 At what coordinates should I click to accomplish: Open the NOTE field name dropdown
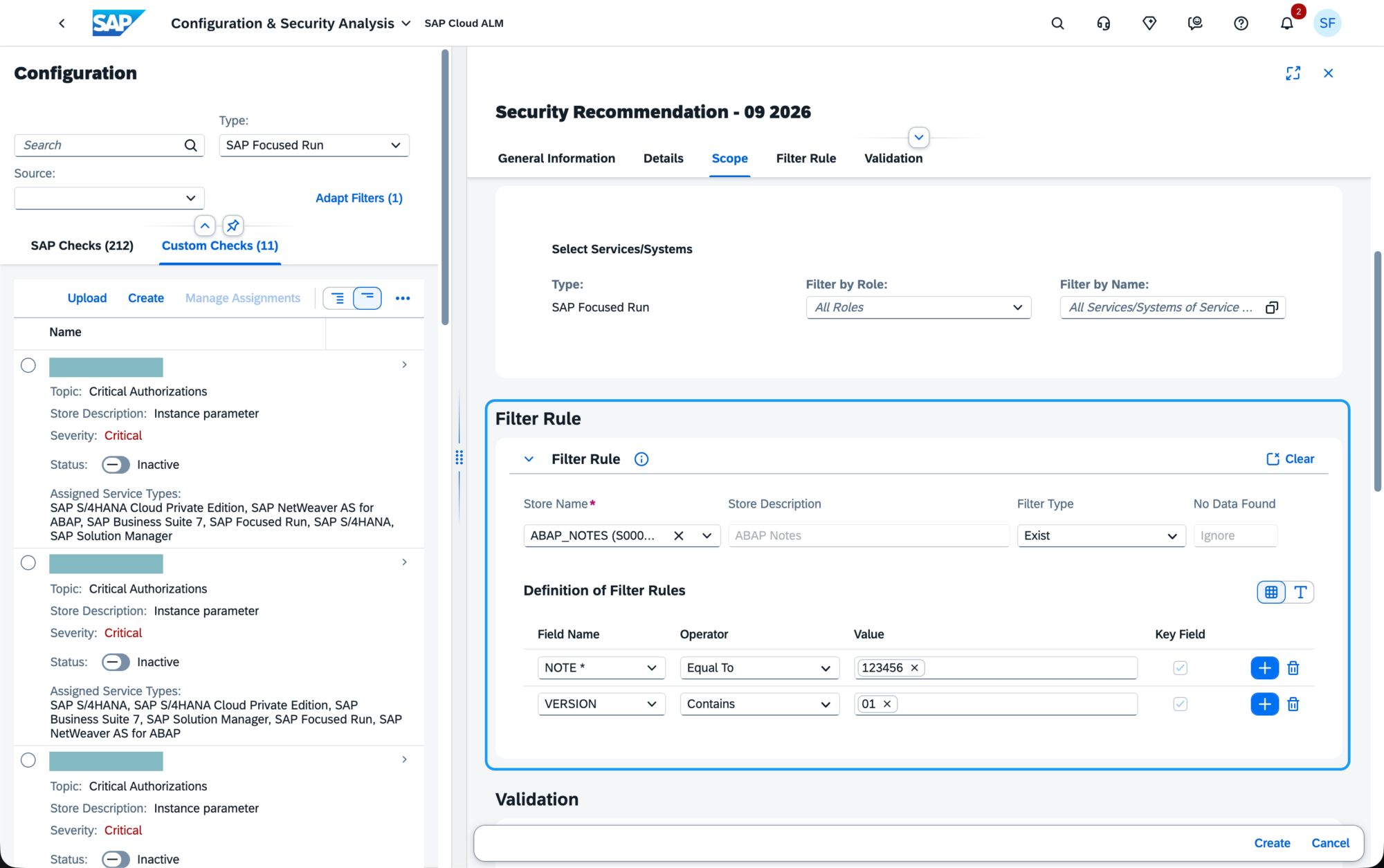click(x=601, y=668)
